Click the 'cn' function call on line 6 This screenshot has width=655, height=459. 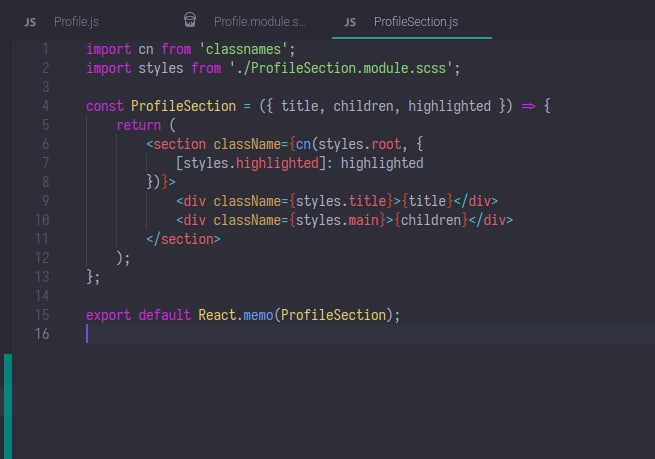point(304,145)
